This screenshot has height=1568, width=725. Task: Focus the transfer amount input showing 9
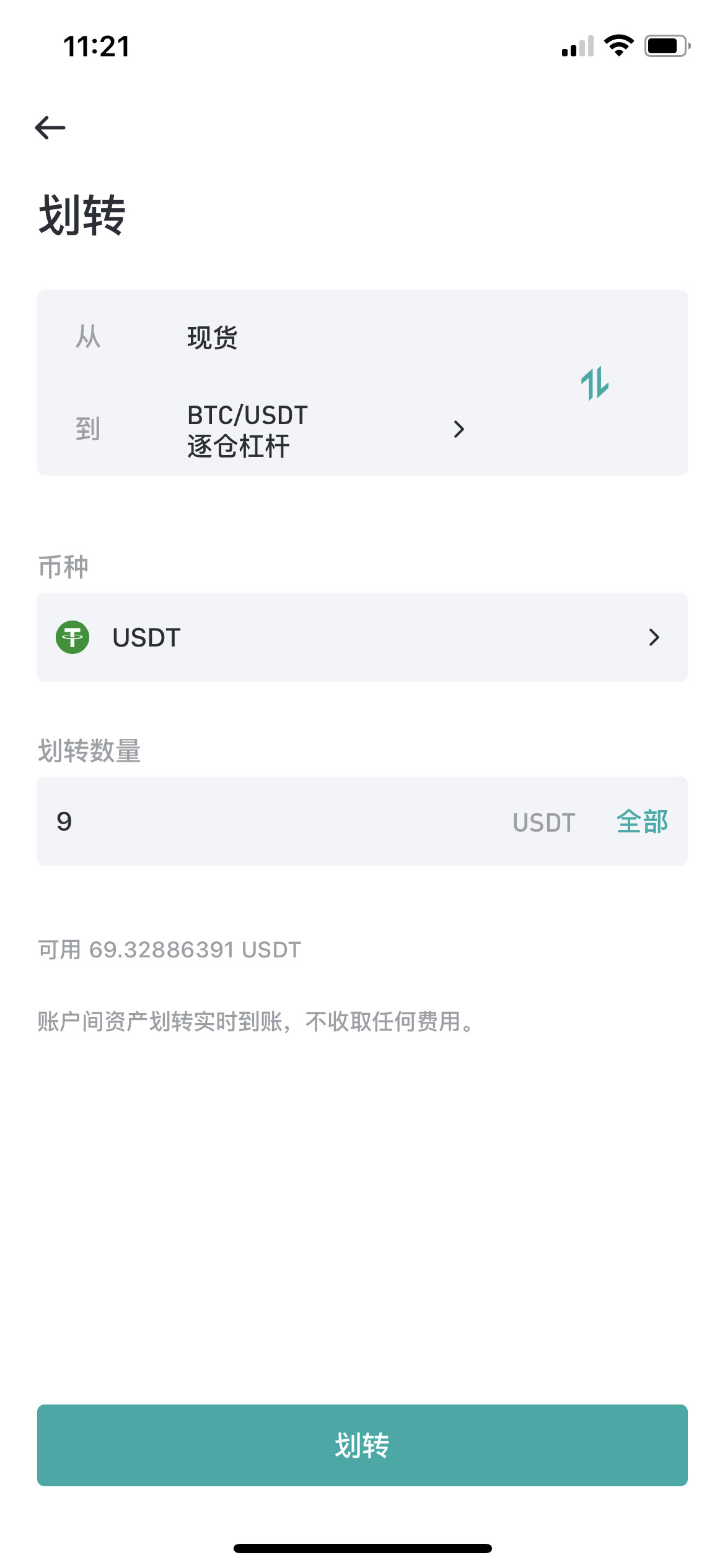point(248,821)
